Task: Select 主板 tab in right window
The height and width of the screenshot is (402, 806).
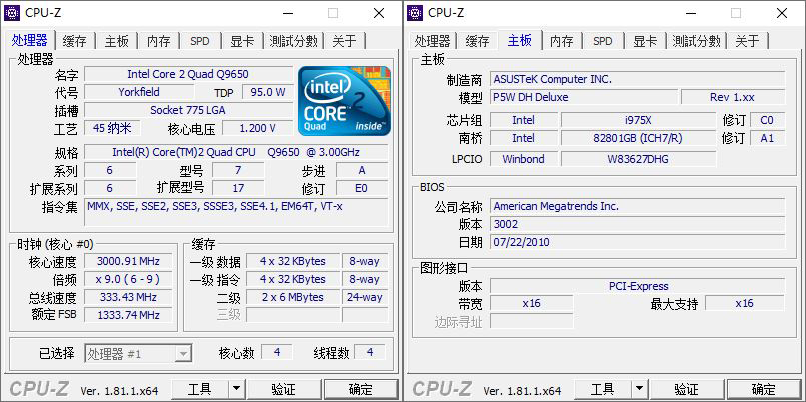Action: pos(520,40)
